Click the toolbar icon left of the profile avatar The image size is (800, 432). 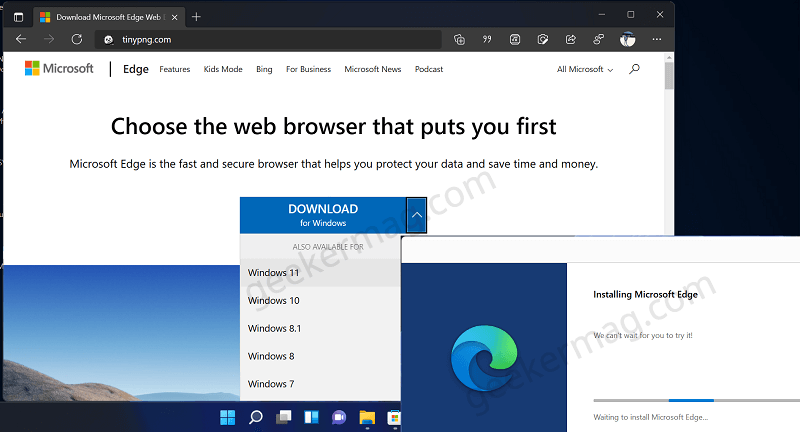pyautogui.click(x=599, y=39)
